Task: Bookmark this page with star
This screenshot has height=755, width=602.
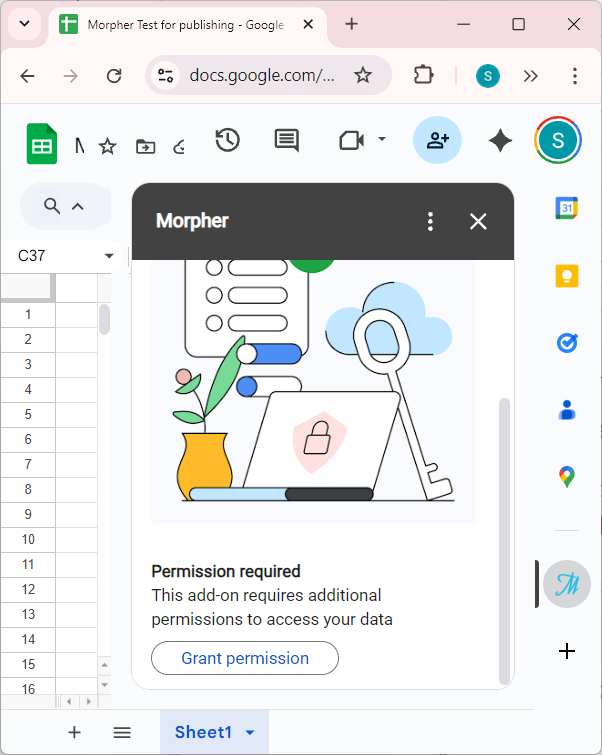Action: pyautogui.click(x=363, y=75)
